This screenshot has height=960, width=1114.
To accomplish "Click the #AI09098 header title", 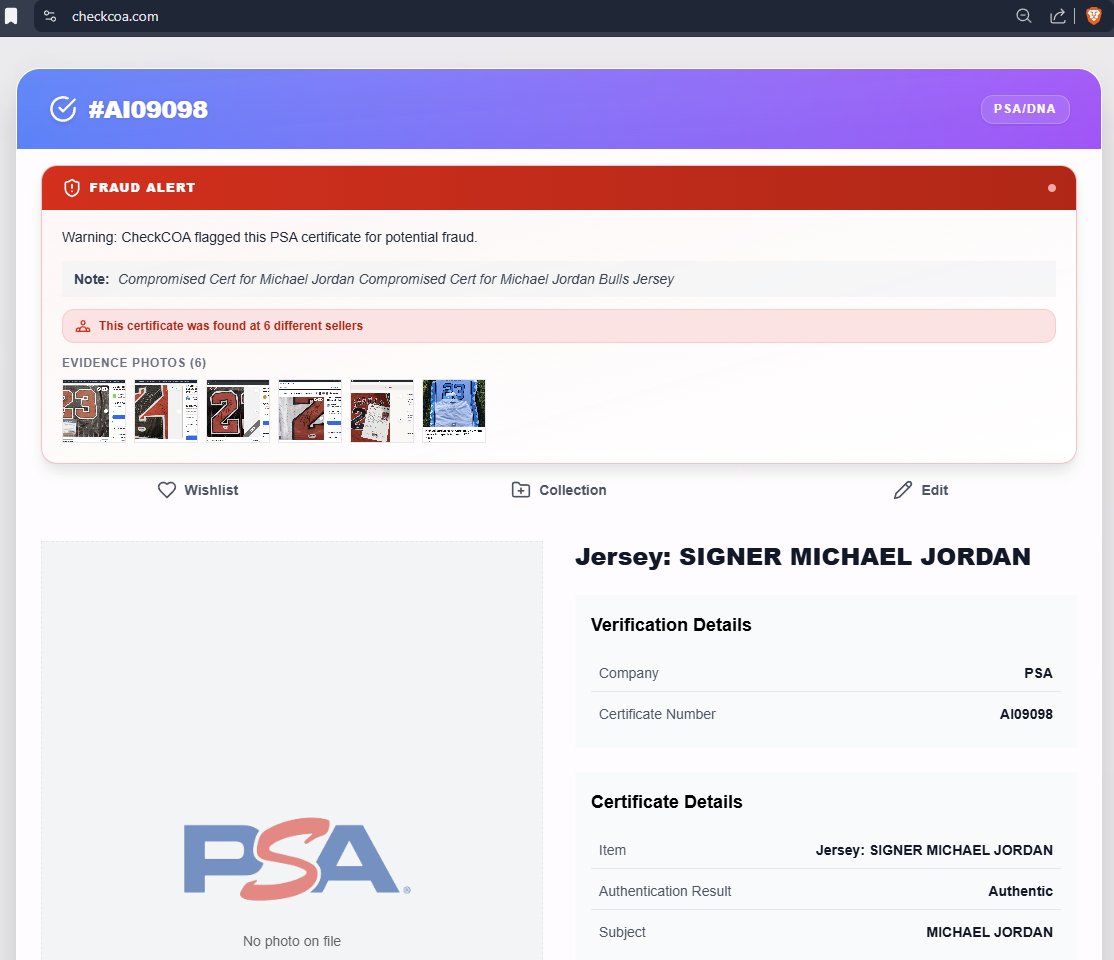I will point(148,109).
